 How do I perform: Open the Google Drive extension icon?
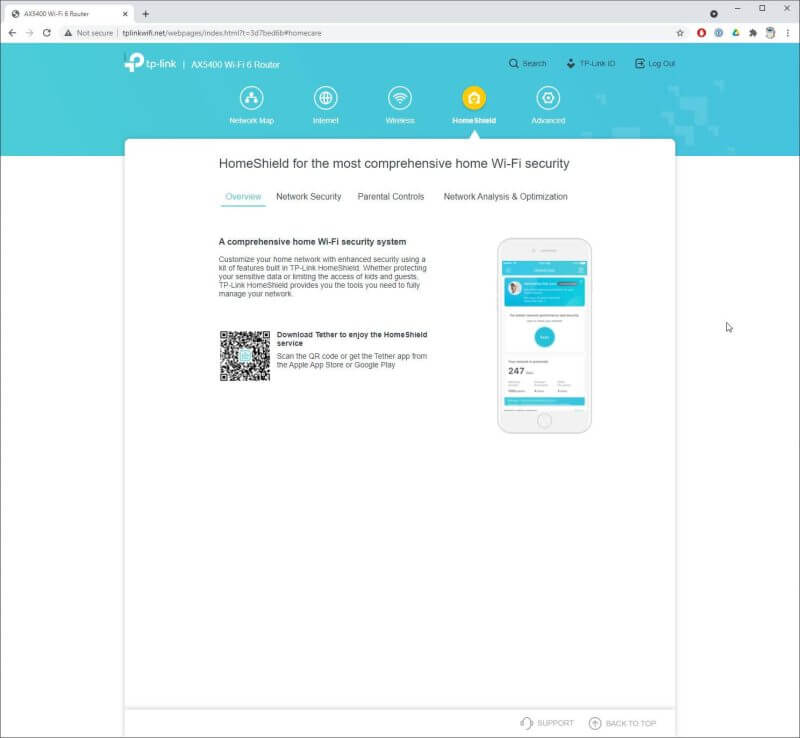pyautogui.click(x=736, y=33)
